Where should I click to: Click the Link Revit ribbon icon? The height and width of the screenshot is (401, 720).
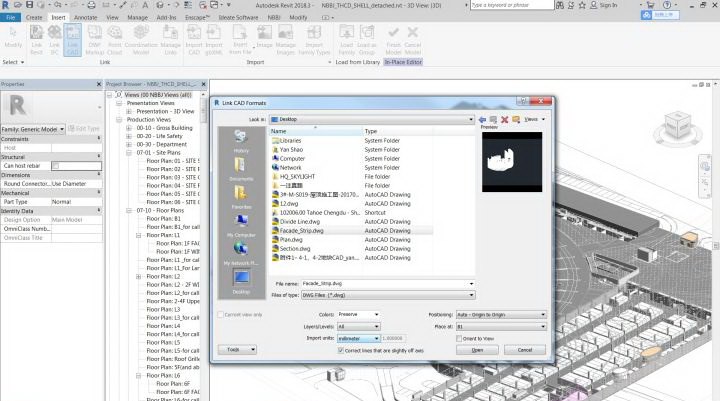tap(36, 46)
